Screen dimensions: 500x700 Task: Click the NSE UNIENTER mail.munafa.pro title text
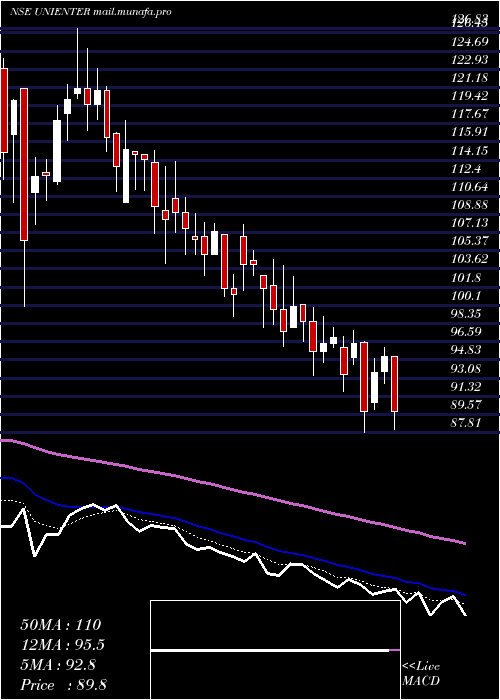pyautogui.click(x=91, y=12)
